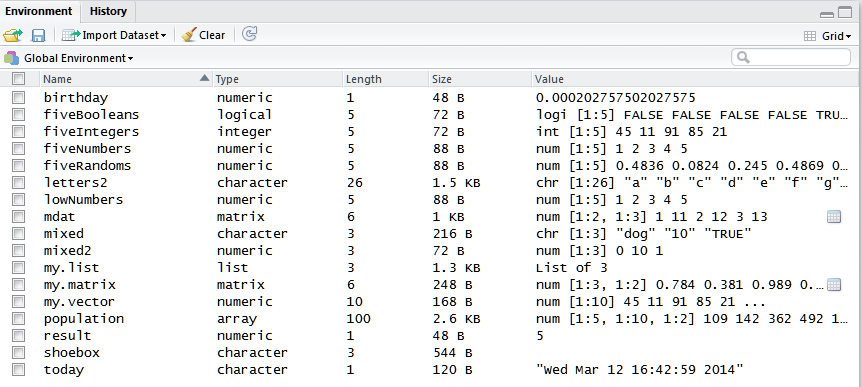The height and width of the screenshot is (387, 862).
Task: Open the Import Dataset menu
Action: click(114, 35)
